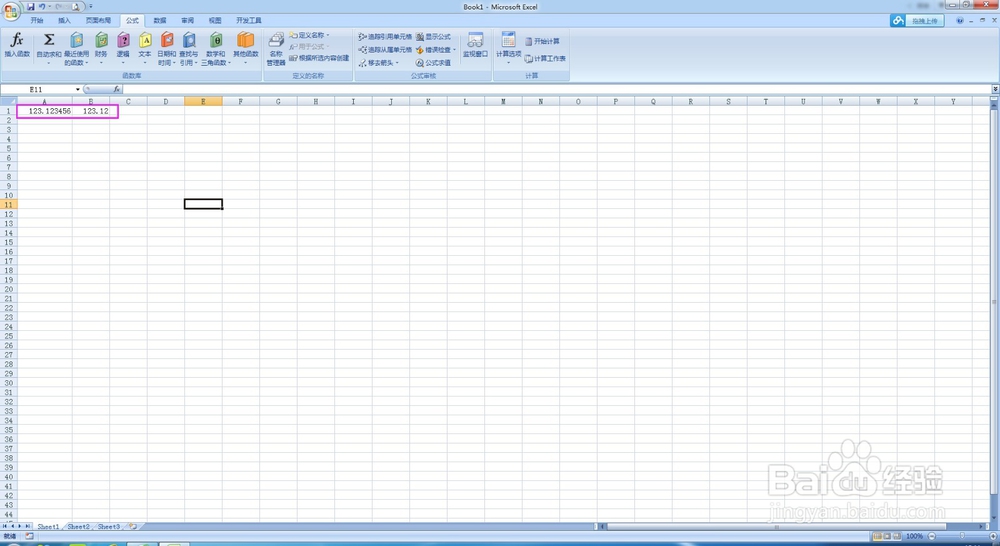Screen dimensions: 1000x546
Task: Open Customize Quick Access Toolbar dropdown
Action: 91,6
